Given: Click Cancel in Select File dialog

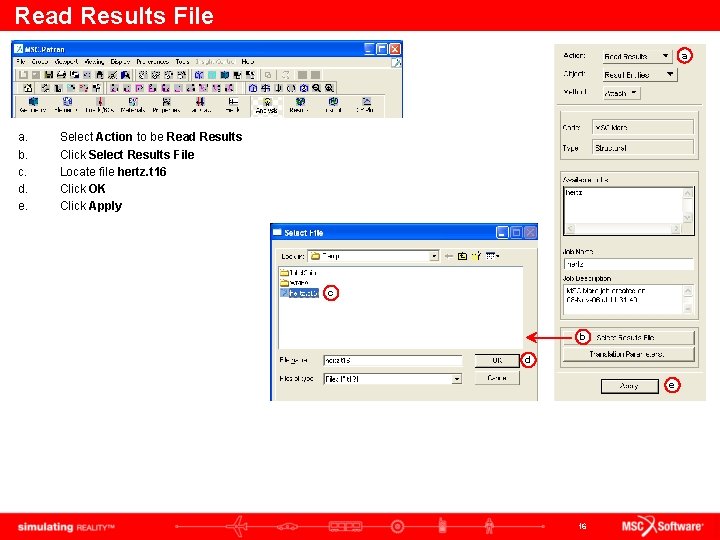Looking at the screenshot, I should [x=497, y=378].
